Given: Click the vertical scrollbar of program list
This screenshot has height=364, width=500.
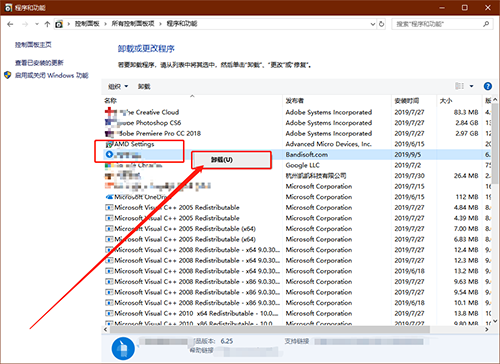Looking at the screenshot, I should click(x=495, y=143).
